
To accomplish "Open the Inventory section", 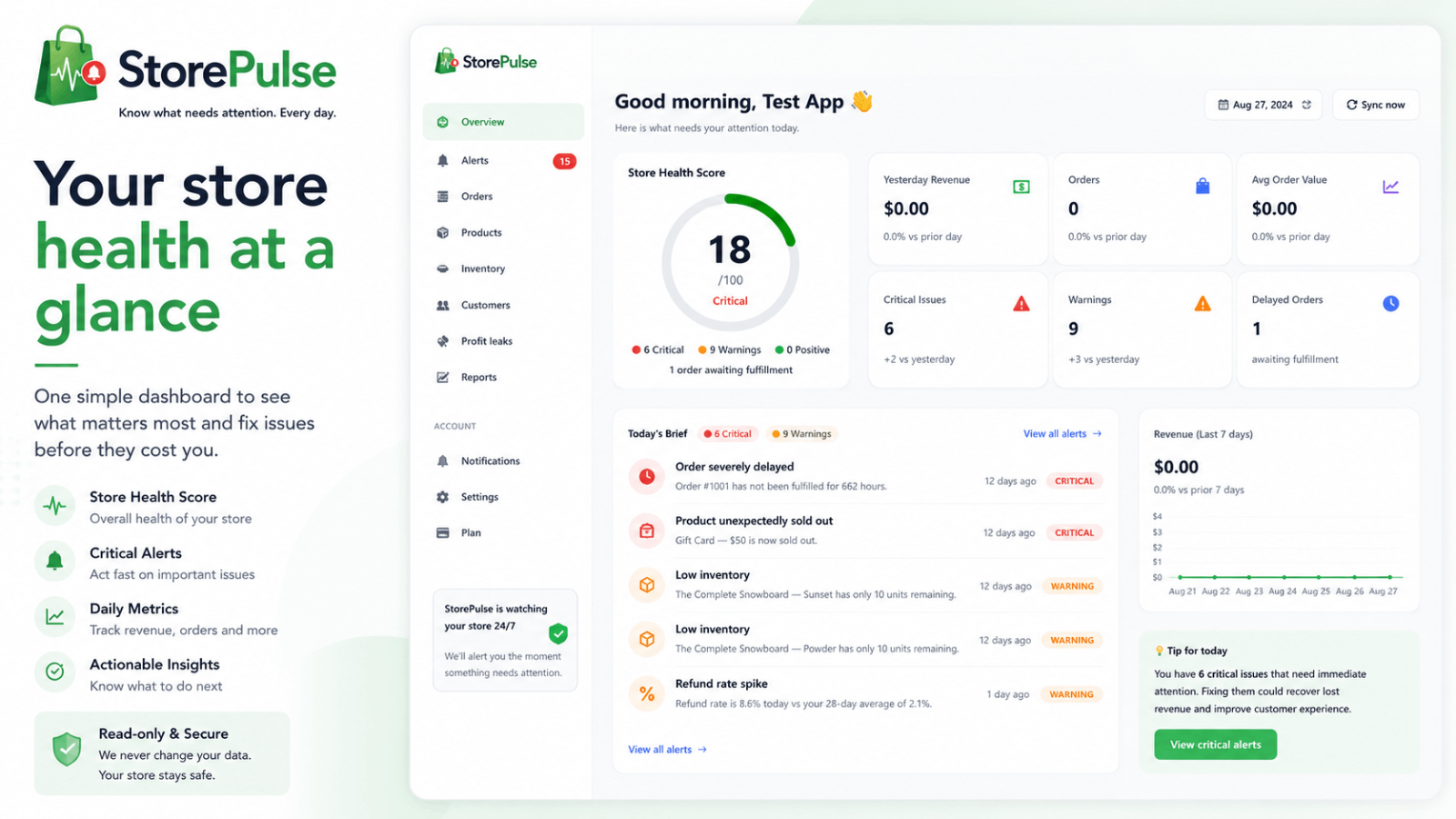I will pyautogui.click(x=503, y=268).
